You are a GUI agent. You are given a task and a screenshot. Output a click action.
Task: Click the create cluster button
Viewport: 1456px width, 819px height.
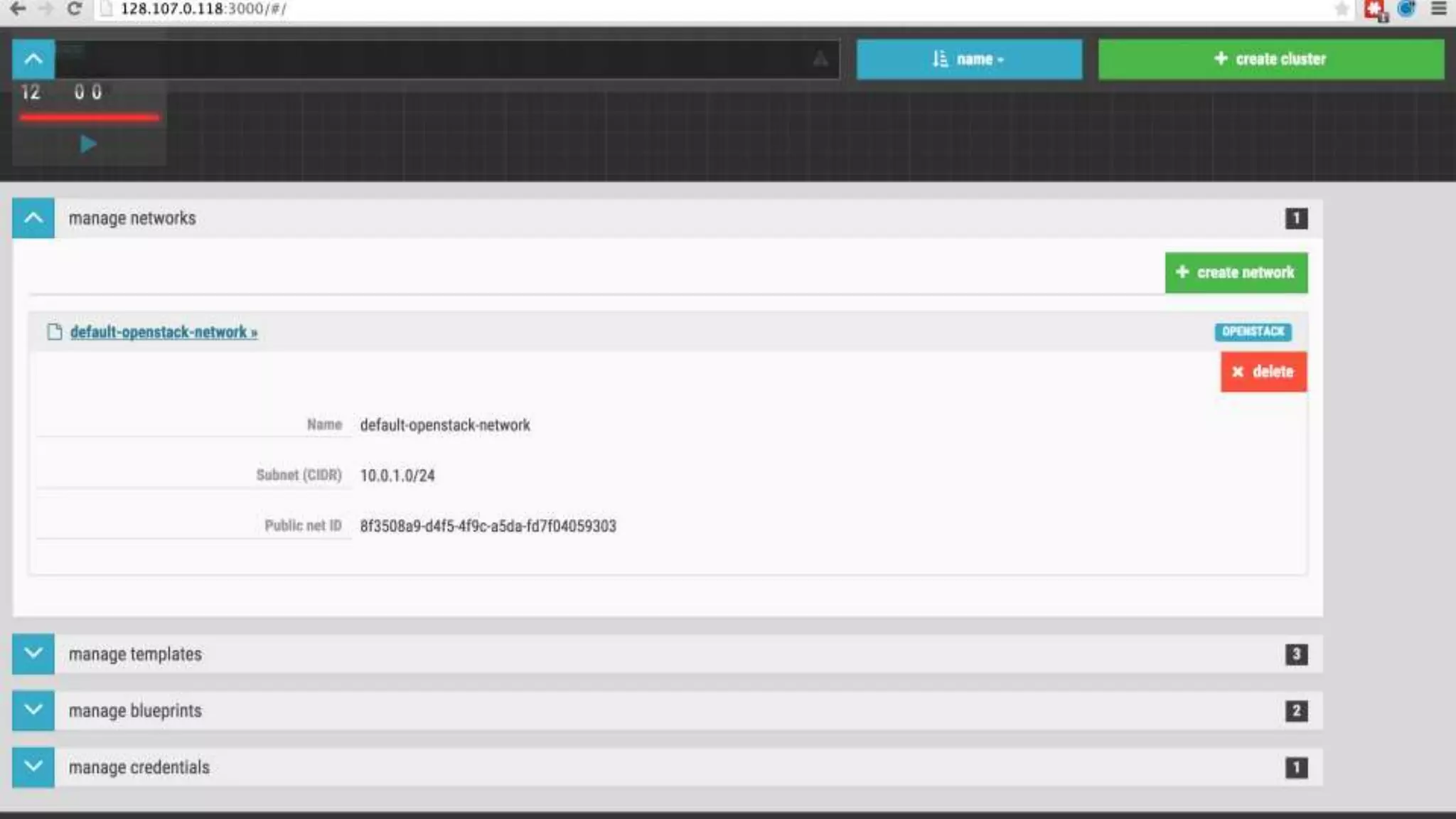[1270, 59]
